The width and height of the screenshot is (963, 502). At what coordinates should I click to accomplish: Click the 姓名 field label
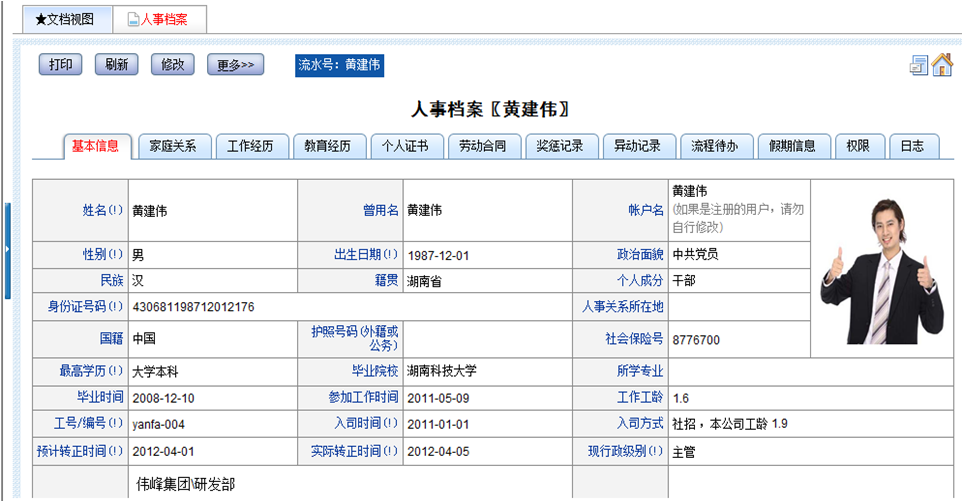point(103,210)
